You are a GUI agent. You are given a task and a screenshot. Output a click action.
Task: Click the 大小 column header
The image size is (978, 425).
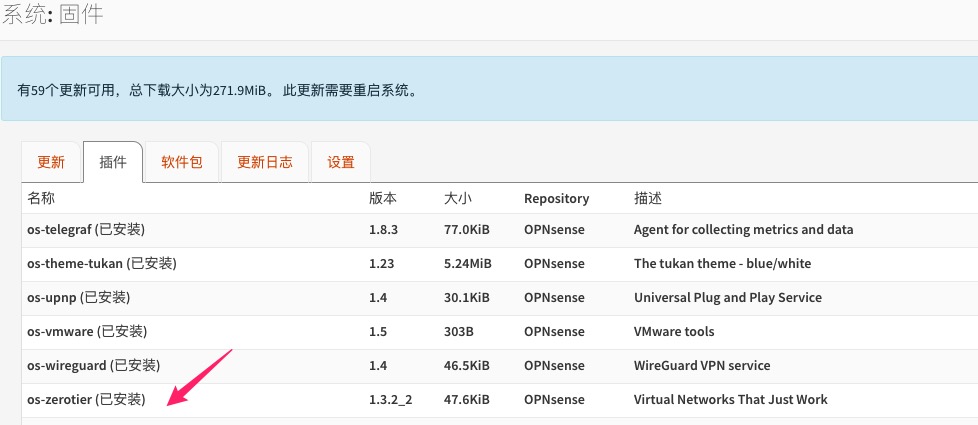458,198
